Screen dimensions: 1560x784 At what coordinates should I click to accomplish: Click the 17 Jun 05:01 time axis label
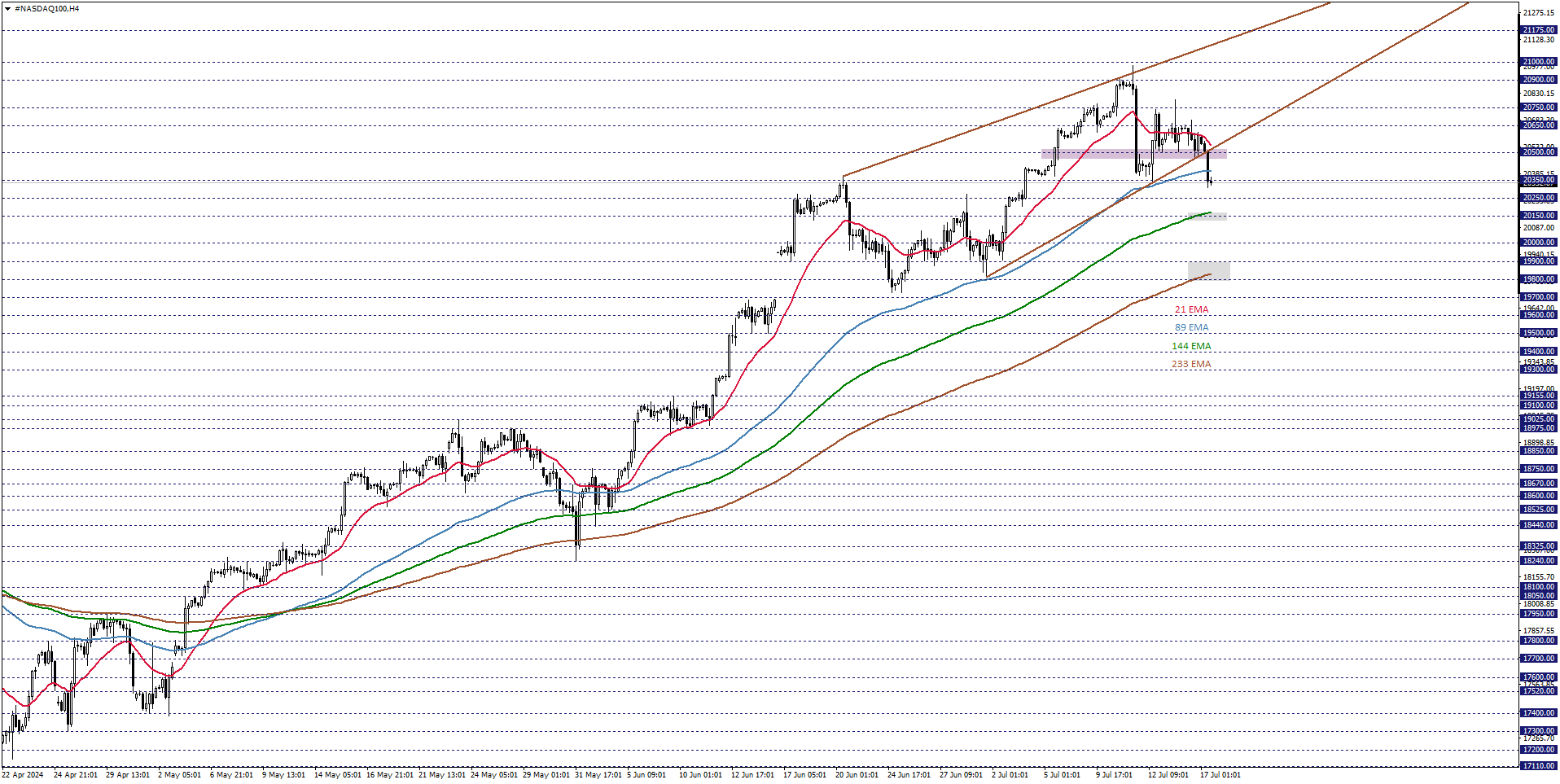804,775
